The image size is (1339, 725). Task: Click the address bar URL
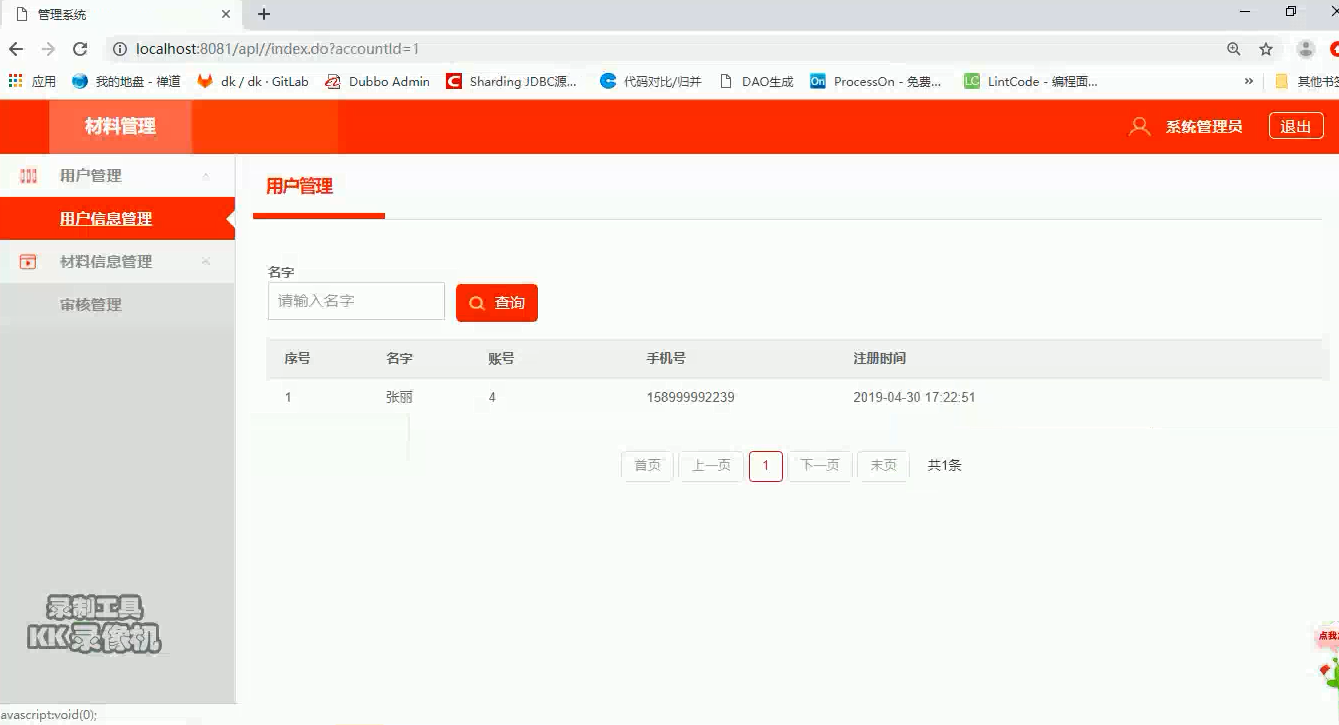[278, 49]
